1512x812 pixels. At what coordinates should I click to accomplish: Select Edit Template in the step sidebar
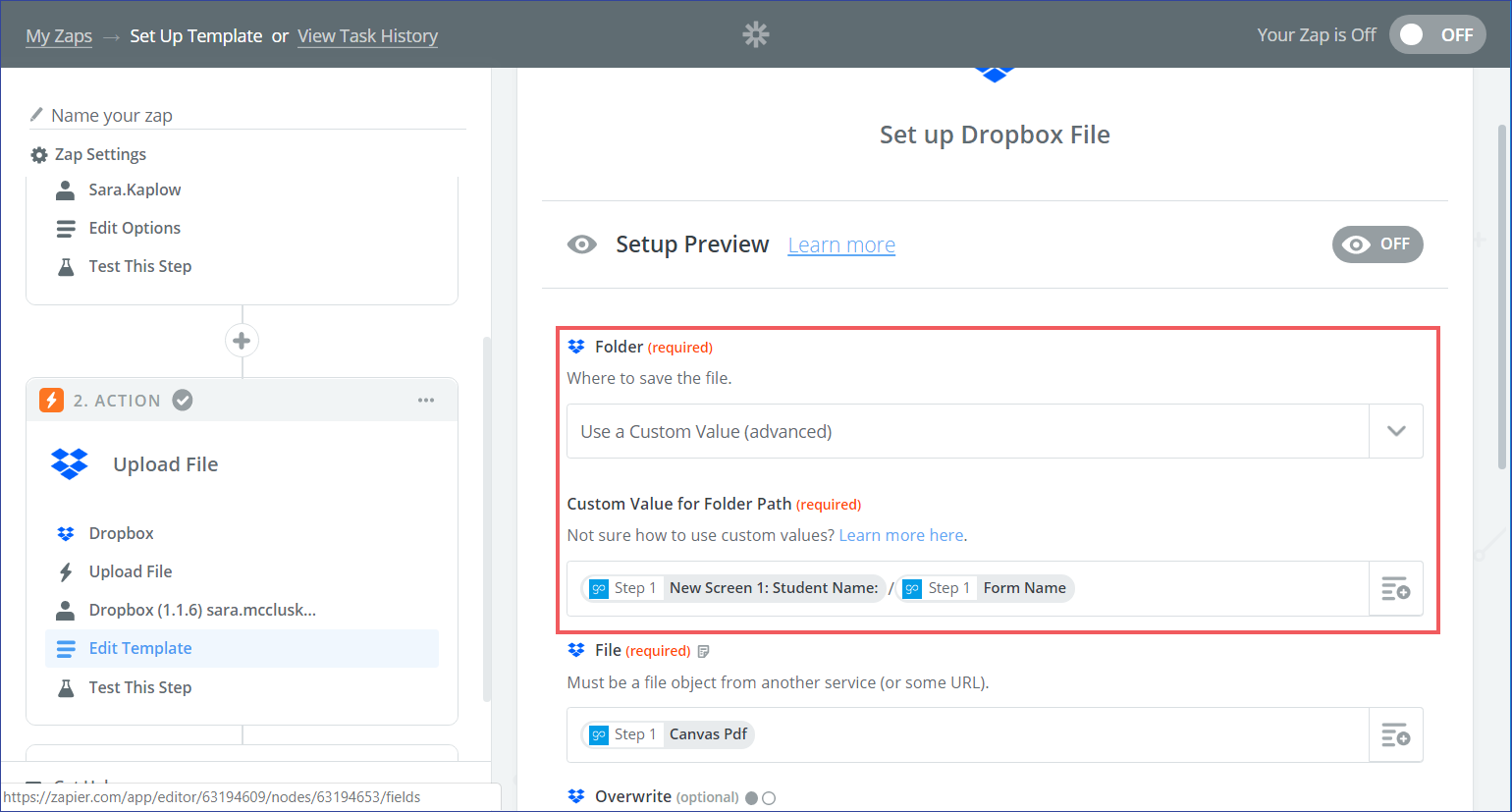(140, 648)
